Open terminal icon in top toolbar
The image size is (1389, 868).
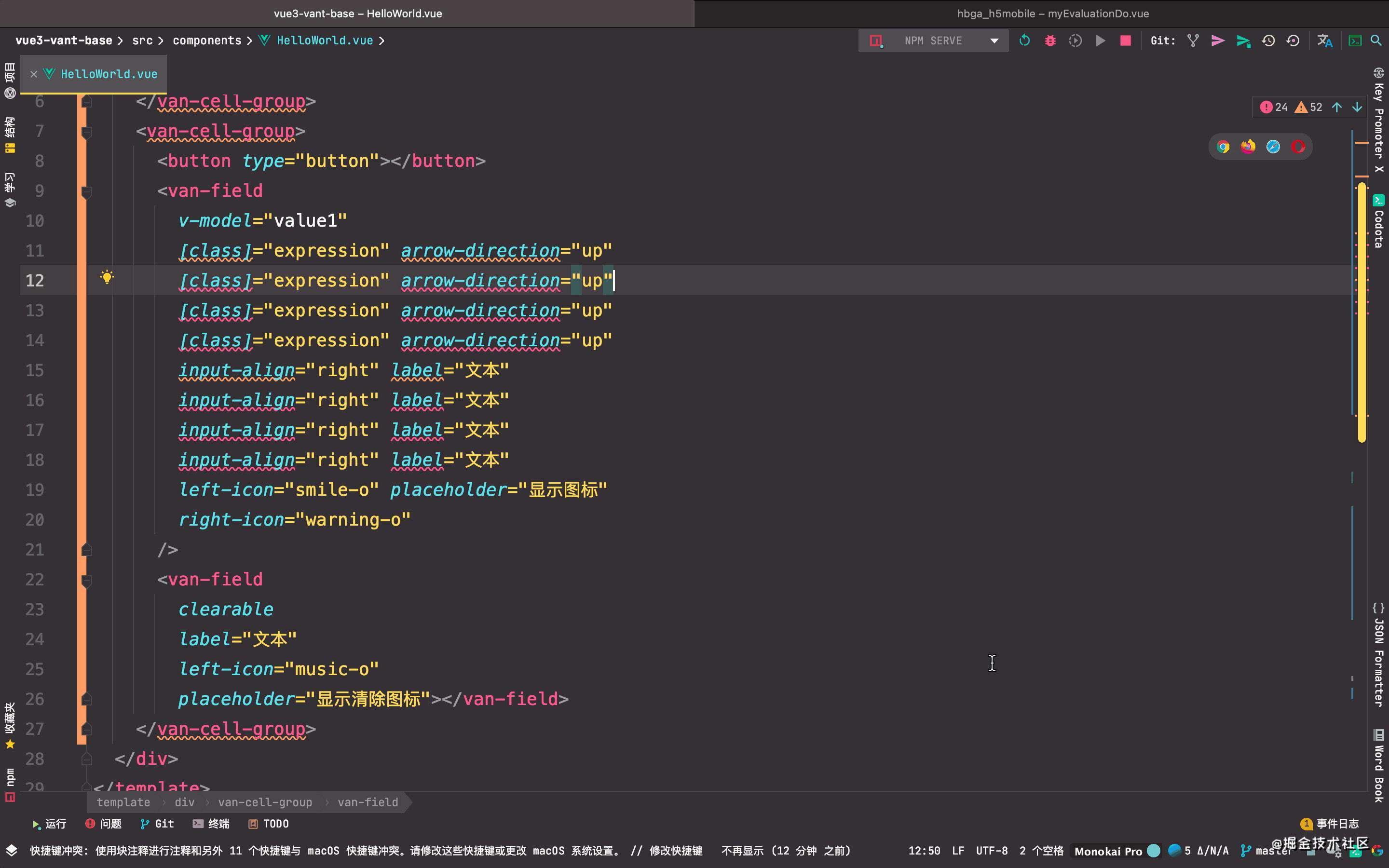[1355, 41]
